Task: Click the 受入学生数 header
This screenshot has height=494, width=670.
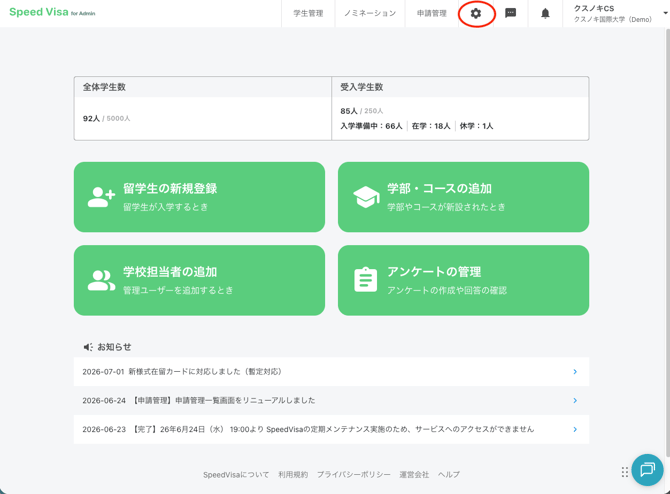Action: click(x=361, y=87)
